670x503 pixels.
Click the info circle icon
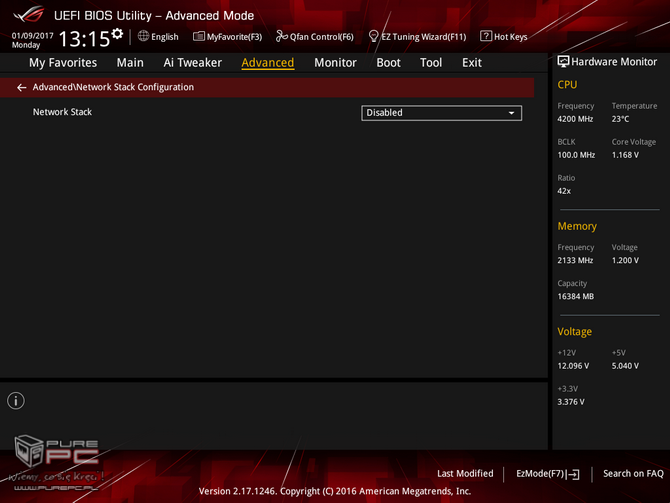[x=16, y=401]
